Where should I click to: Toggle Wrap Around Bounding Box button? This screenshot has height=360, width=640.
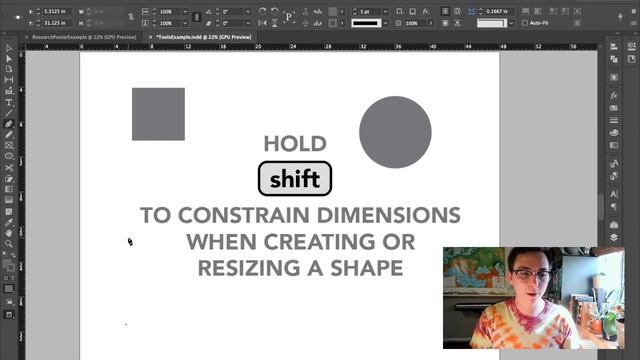[x=457, y=11]
